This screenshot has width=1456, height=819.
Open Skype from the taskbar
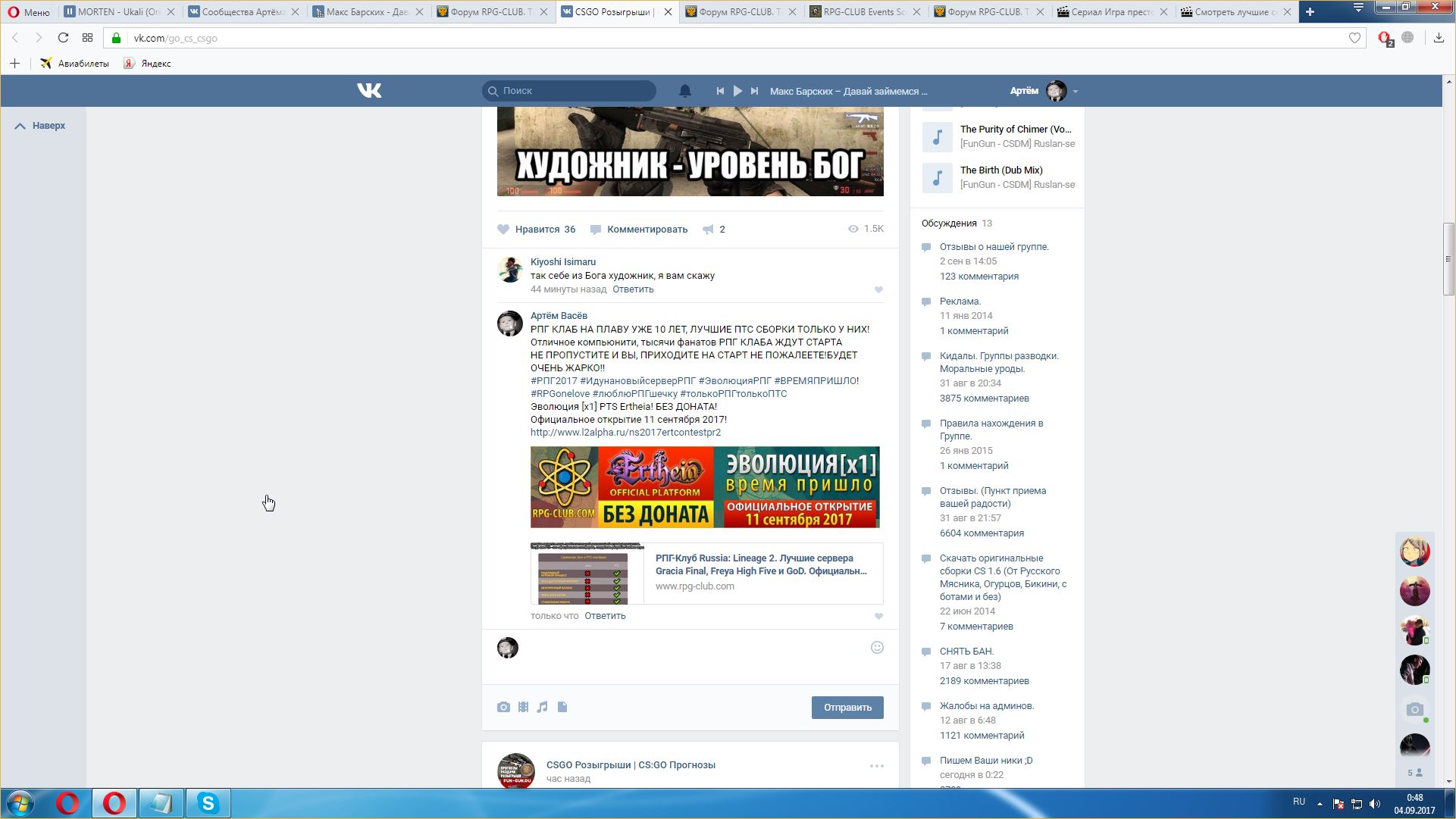(208, 803)
